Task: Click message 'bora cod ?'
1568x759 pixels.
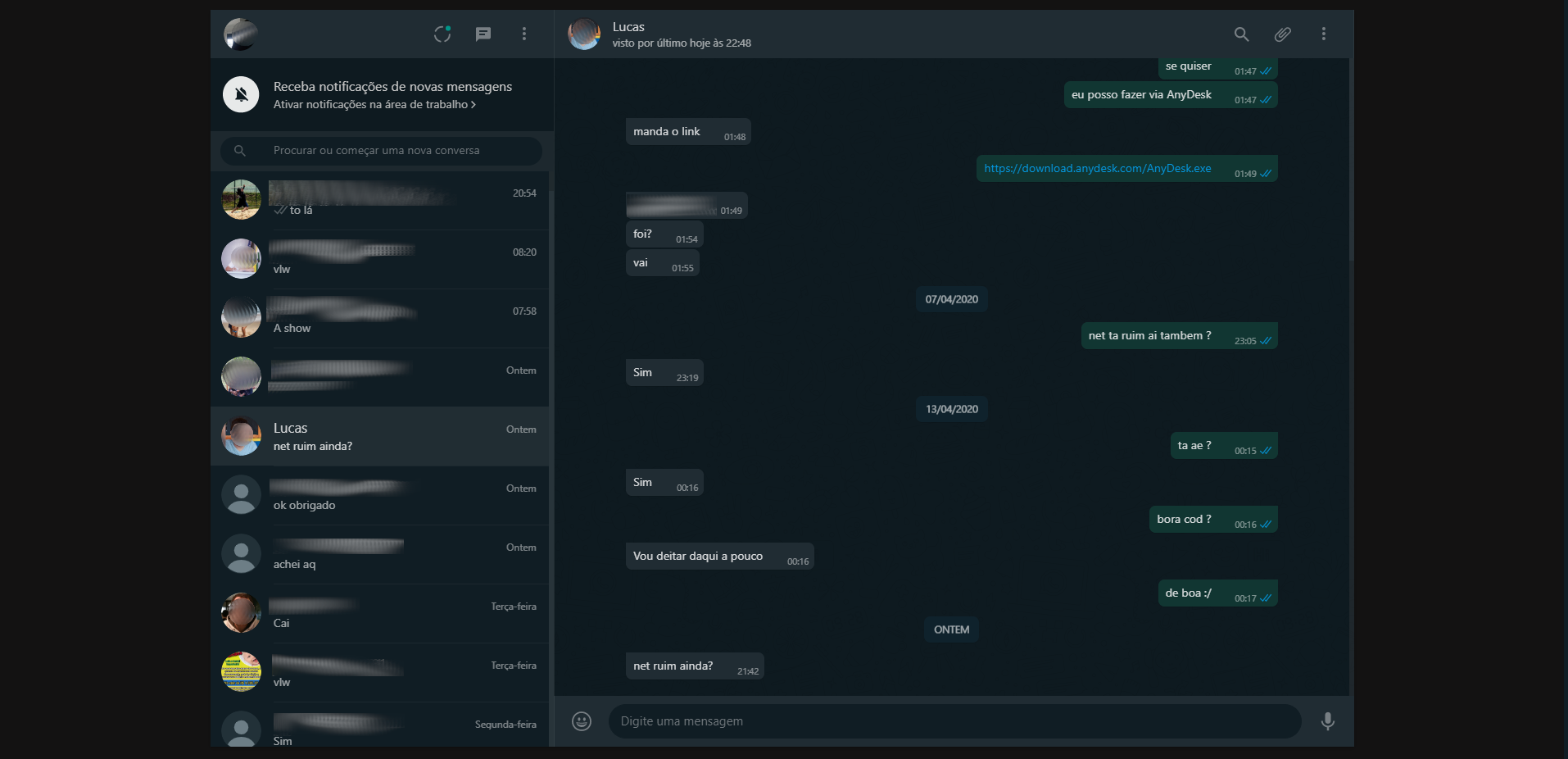Action: click(x=1213, y=520)
